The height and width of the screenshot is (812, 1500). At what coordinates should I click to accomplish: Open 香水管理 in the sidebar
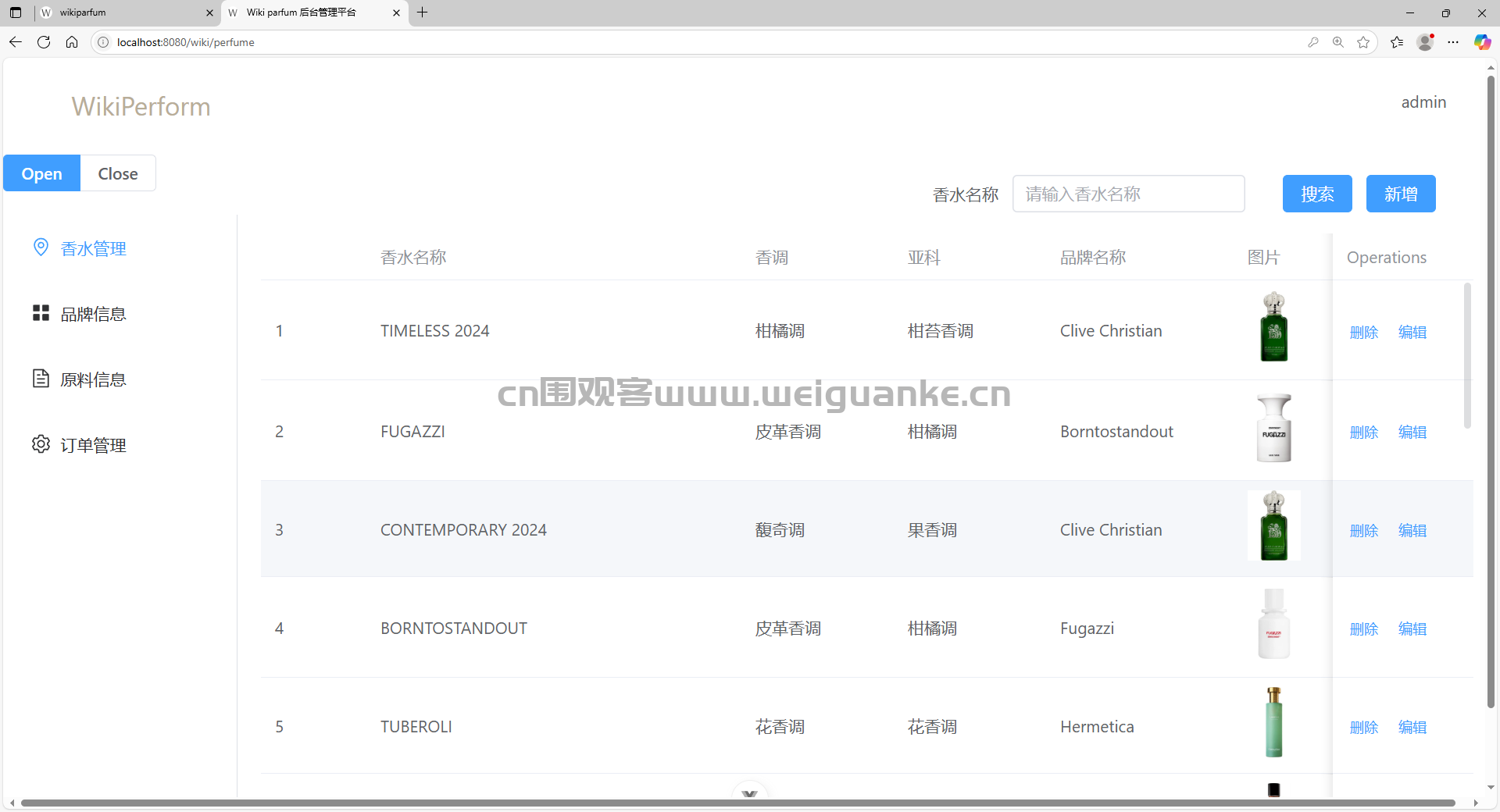[x=93, y=248]
